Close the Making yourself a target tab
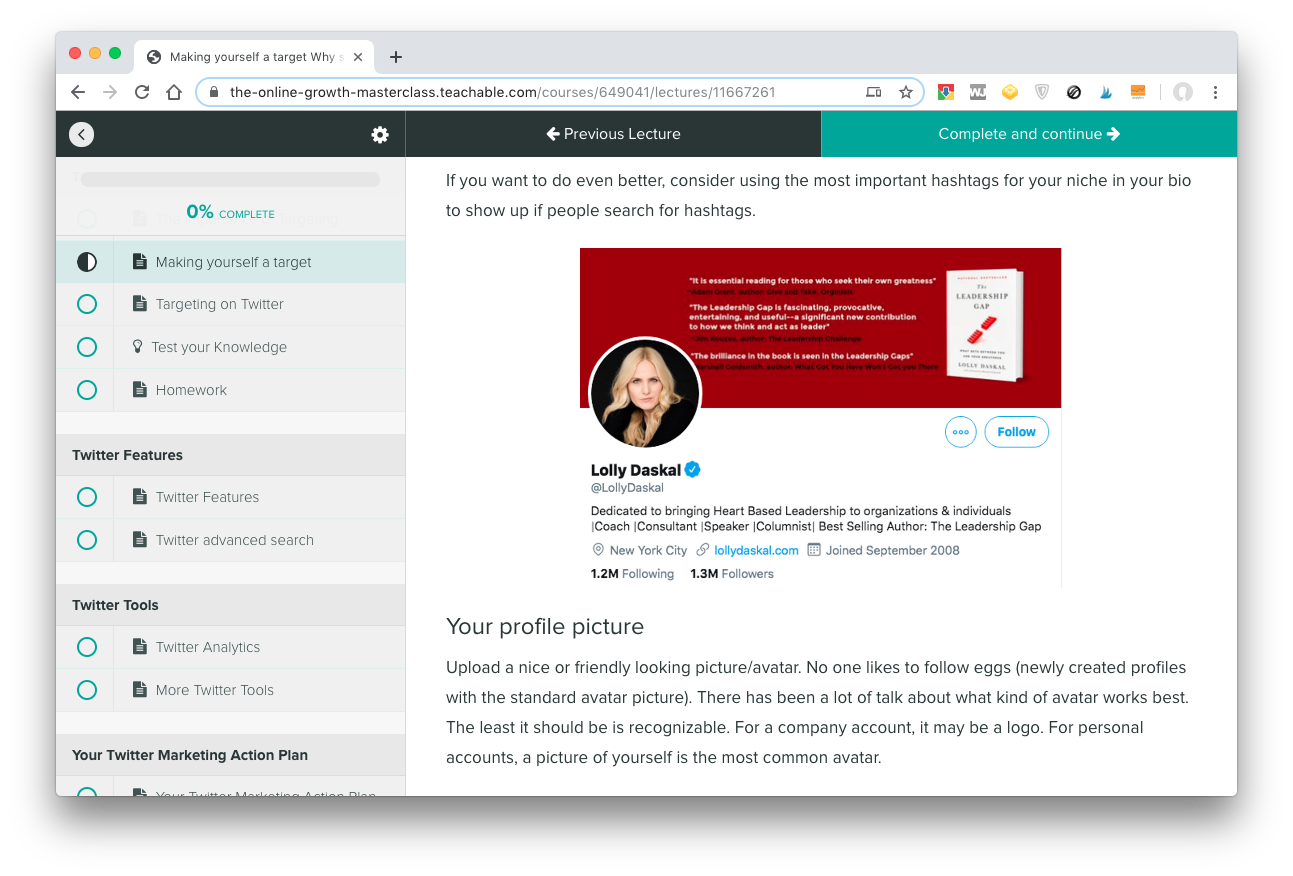Image resolution: width=1293 pixels, height=876 pixels. click(358, 57)
